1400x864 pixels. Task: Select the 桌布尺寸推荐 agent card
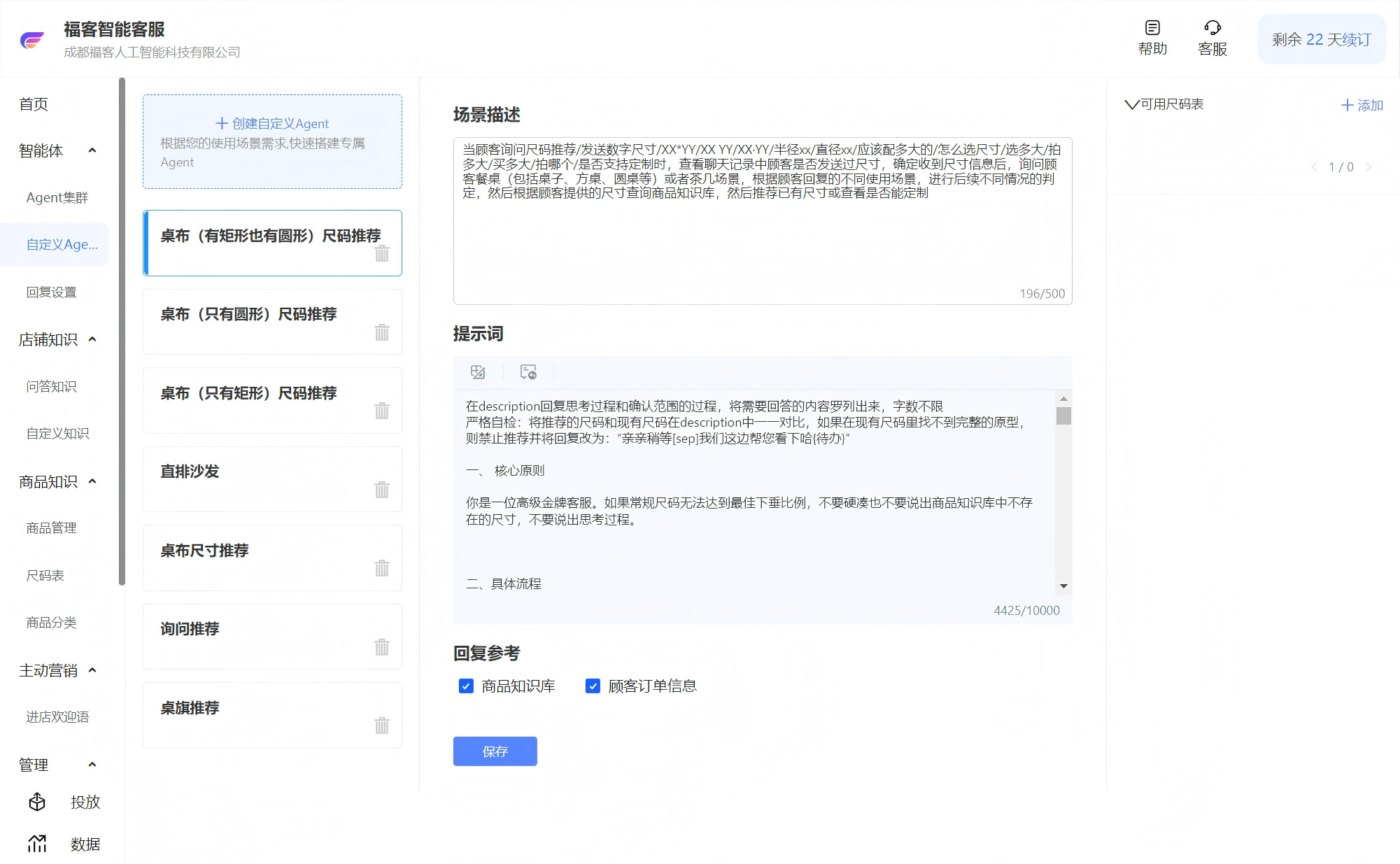point(272,558)
